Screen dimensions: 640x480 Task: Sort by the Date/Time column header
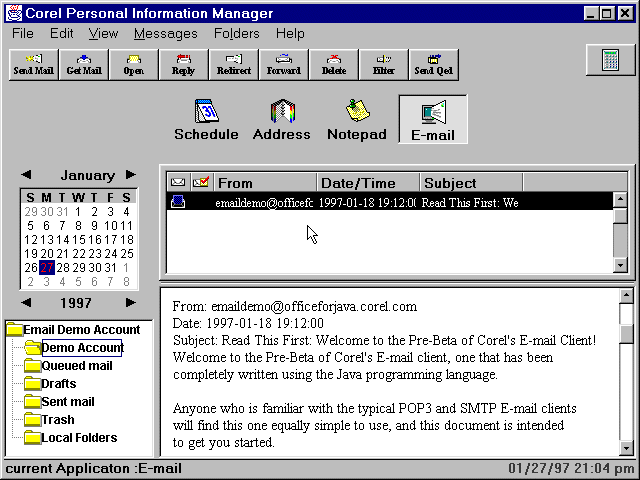tap(368, 182)
